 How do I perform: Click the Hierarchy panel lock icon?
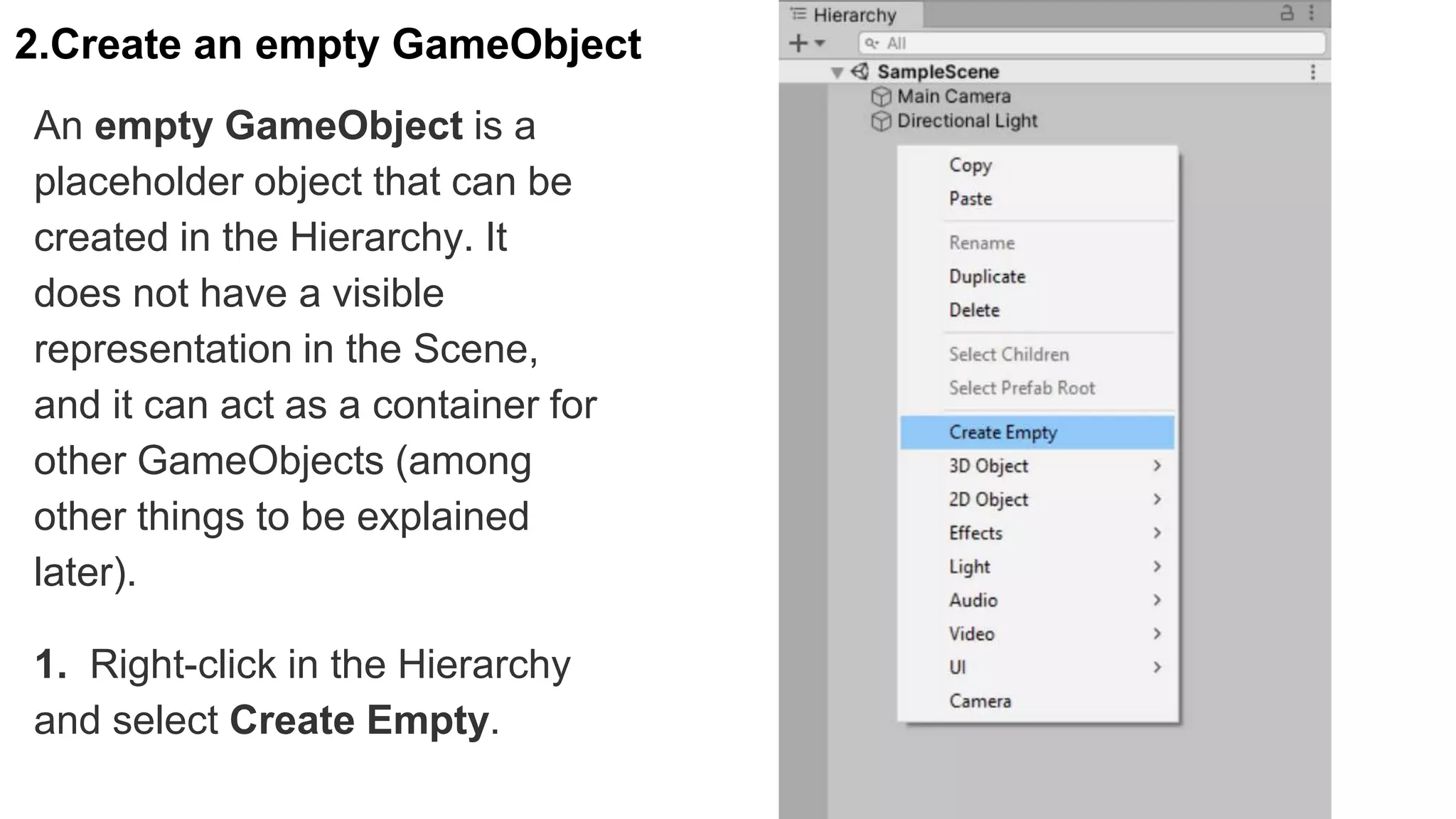(1287, 13)
